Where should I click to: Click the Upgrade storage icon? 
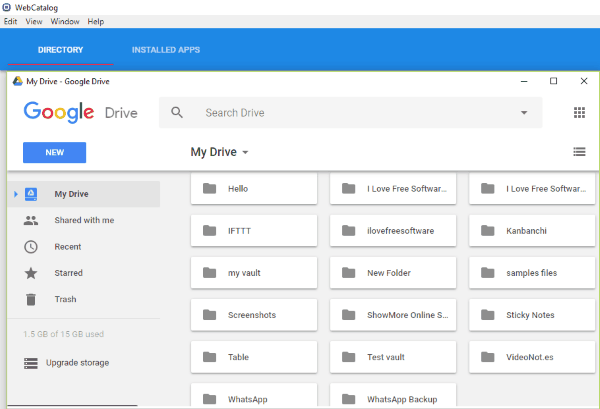tap(31, 363)
